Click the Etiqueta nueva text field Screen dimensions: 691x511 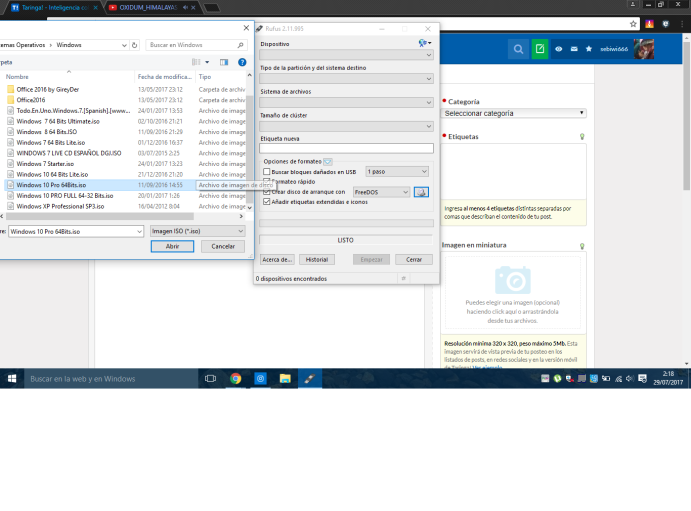tap(346, 148)
